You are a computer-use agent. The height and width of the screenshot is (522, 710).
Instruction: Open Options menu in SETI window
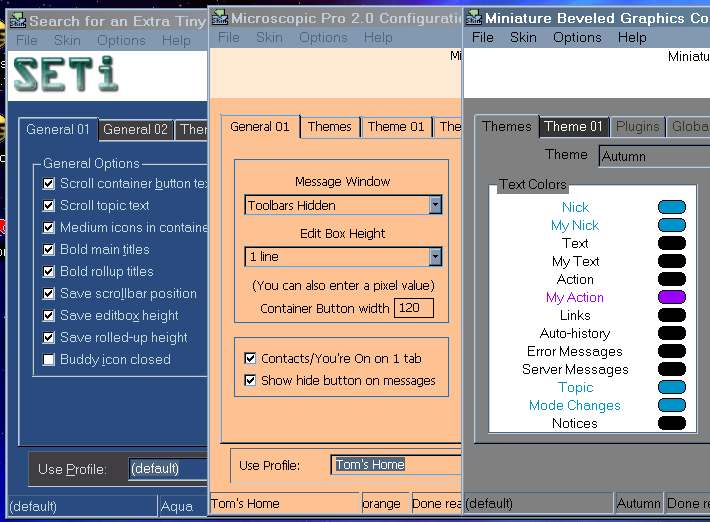(121, 40)
